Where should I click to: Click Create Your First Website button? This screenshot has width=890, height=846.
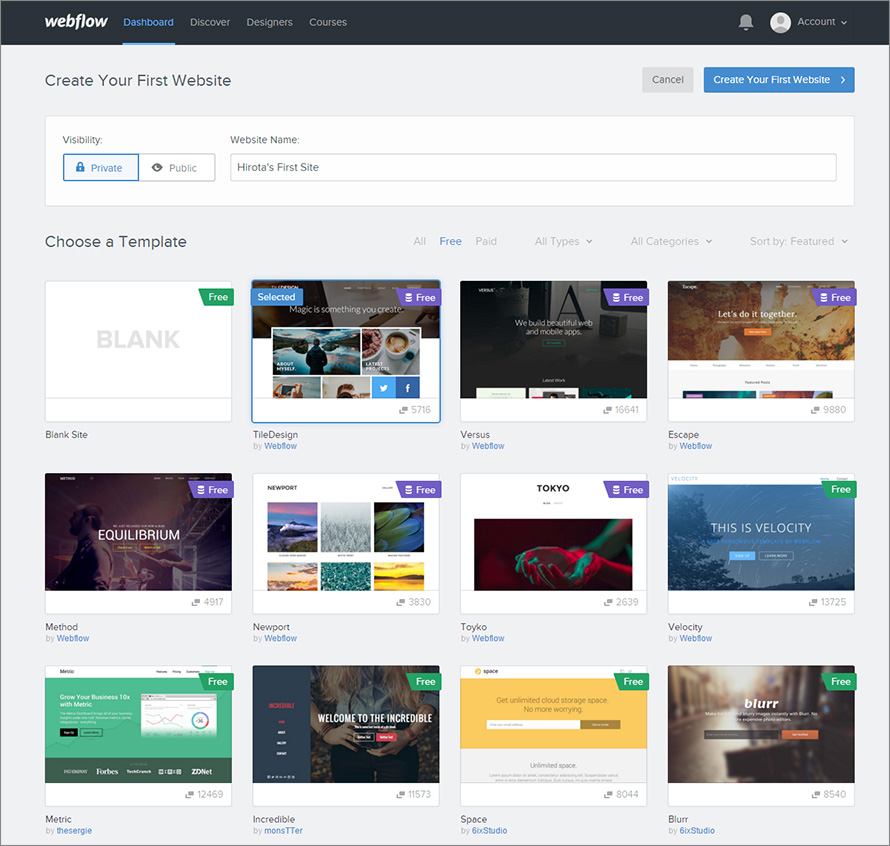coord(779,80)
